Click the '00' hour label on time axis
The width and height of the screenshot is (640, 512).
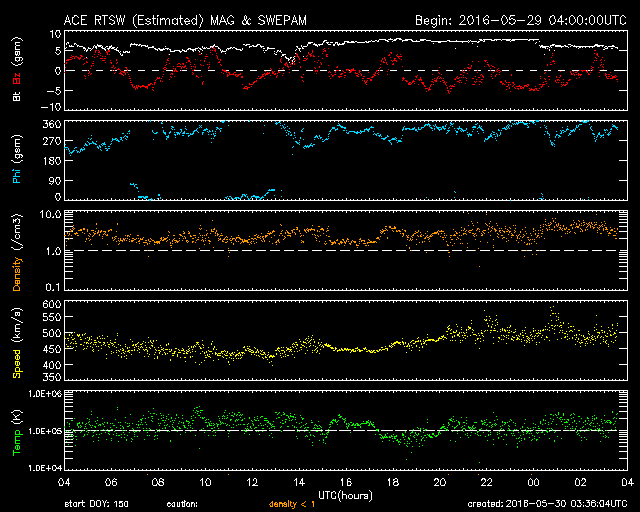click(533, 483)
